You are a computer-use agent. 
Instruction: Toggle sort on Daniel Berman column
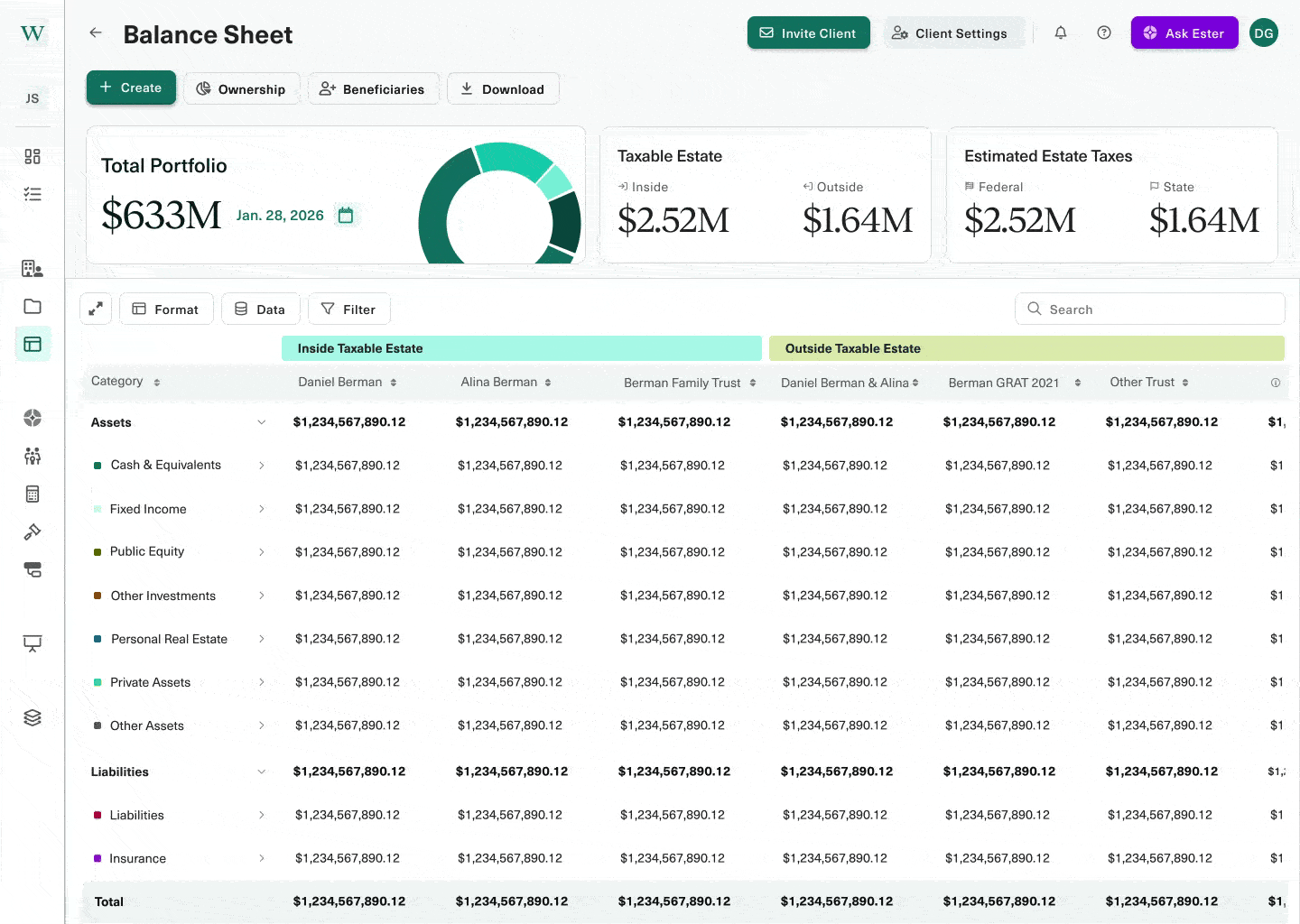[x=394, y=383]
